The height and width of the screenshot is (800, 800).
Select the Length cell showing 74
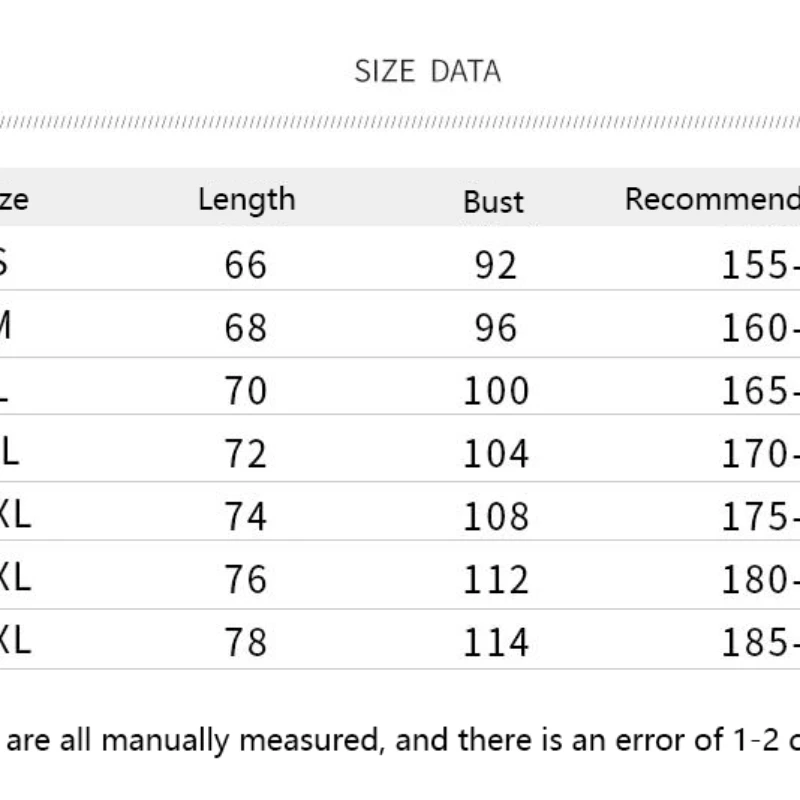click(x=246, y=517)
